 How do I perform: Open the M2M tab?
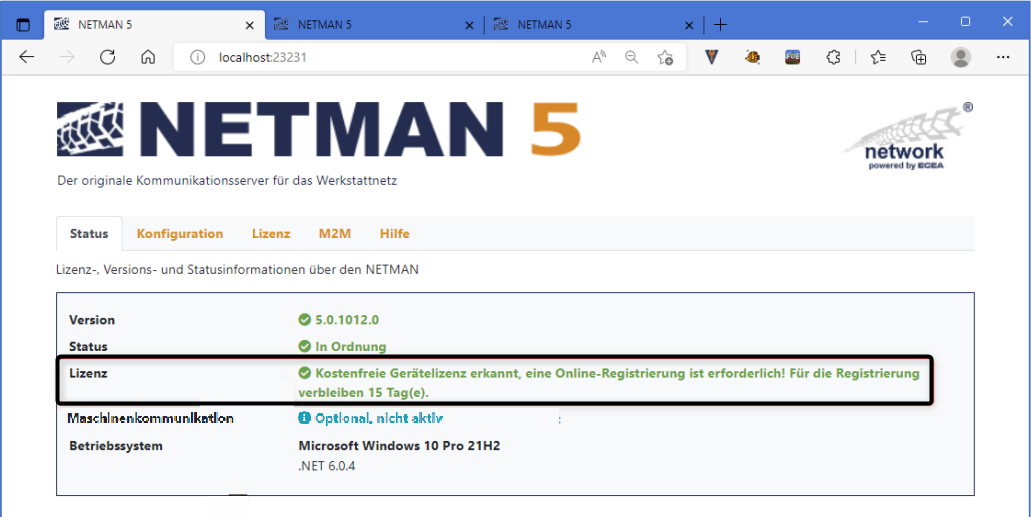coord(335,234)
